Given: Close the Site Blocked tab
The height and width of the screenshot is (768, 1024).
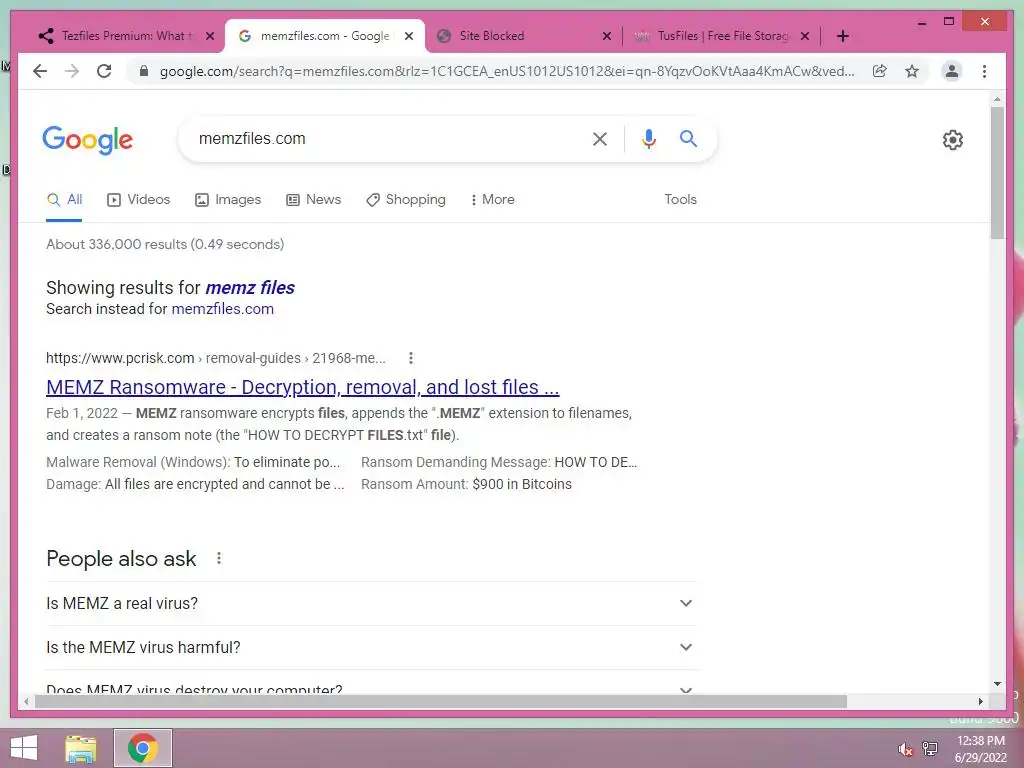Looking at the screenshot, I should tap(607, 36).
